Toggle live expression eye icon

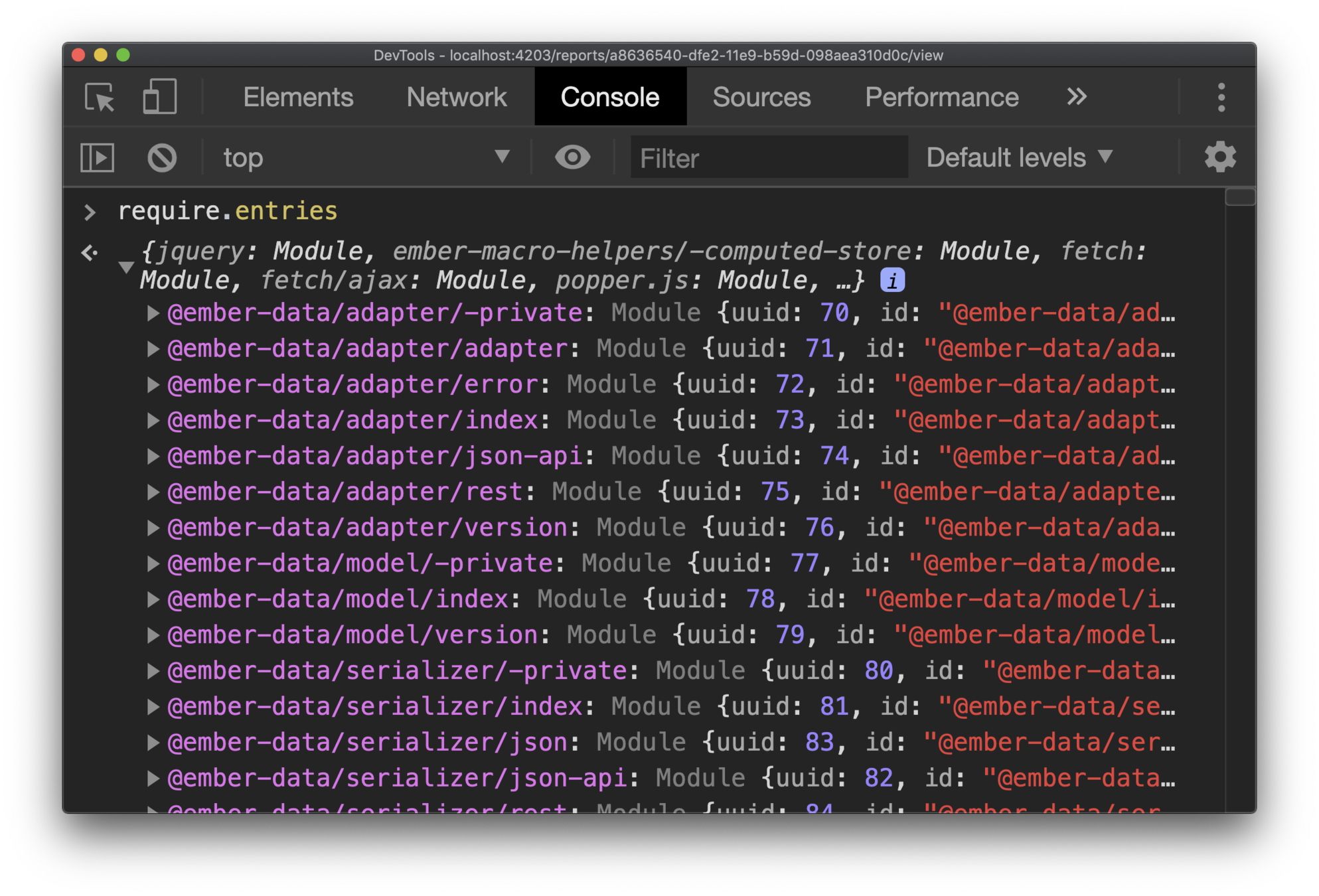tap(572, 158)
